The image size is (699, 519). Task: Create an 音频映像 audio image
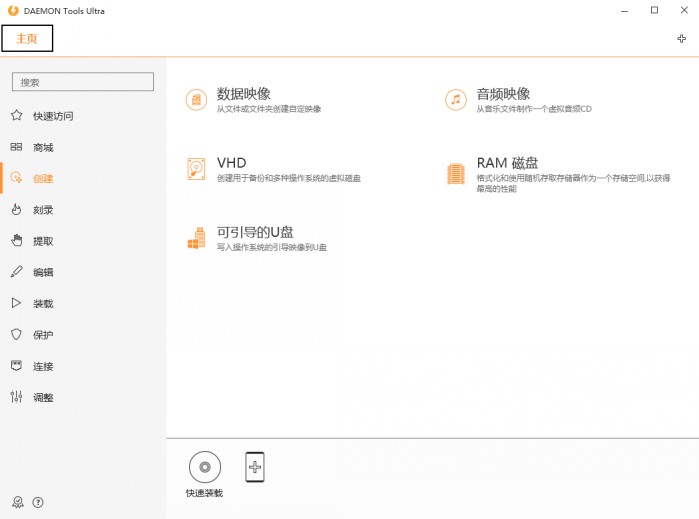503,94
